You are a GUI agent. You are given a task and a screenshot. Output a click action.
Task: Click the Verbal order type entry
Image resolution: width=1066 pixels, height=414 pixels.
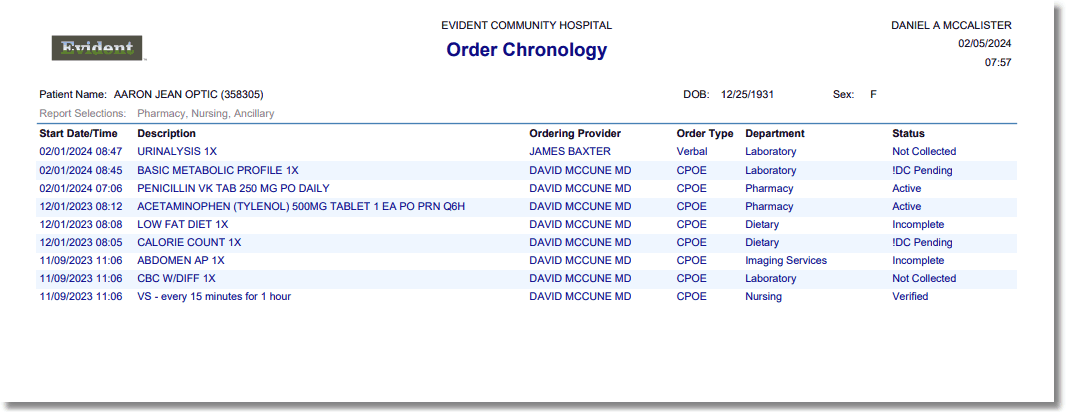click(x=692, y=152)
